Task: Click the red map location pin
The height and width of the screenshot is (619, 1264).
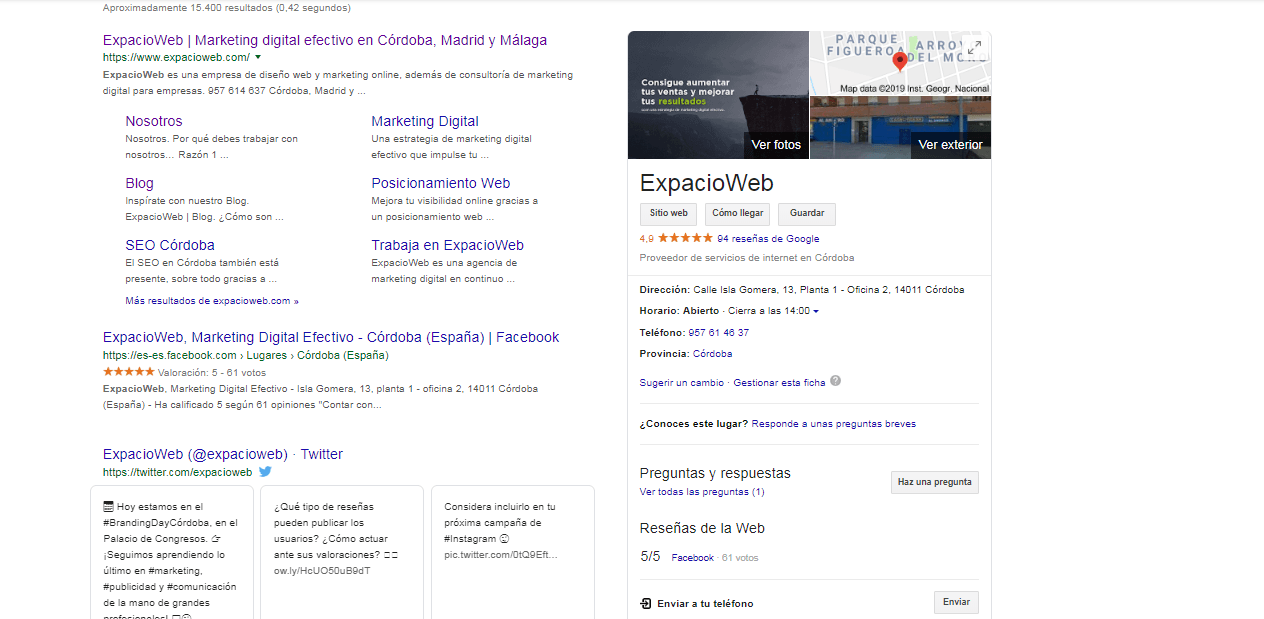Action: coord(899,62)
